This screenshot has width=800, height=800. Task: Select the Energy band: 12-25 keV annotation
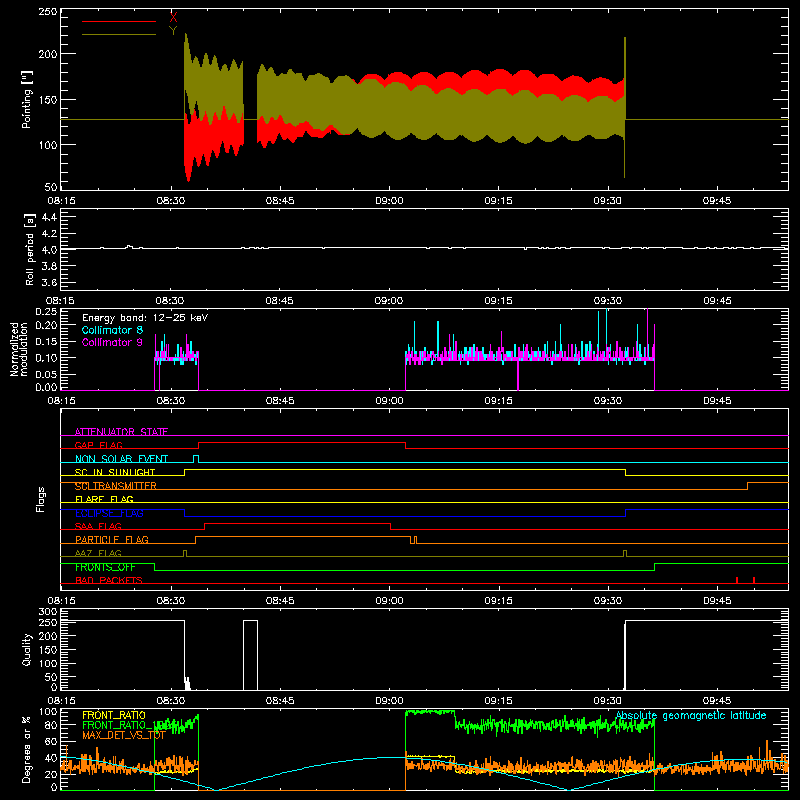(x=145, y=318)
